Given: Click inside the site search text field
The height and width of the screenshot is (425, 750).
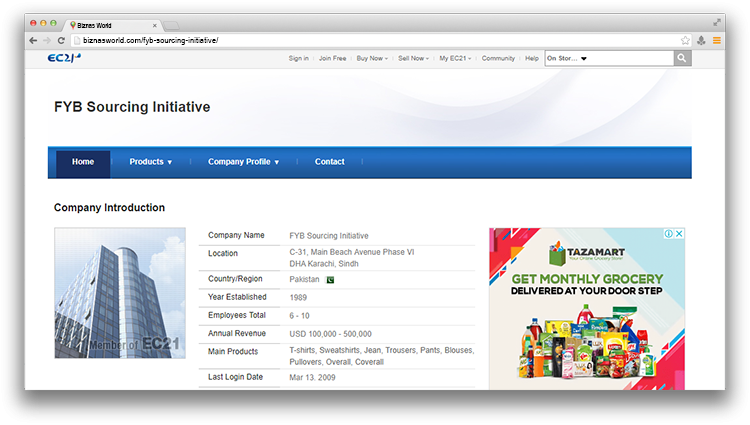Looking at the screenshot, I should (x=632, y=59).
